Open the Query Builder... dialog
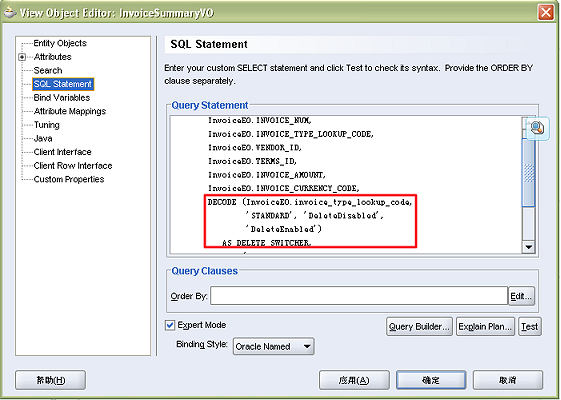The height and width of the screenshot is (400, 561). tap(419, 326)
